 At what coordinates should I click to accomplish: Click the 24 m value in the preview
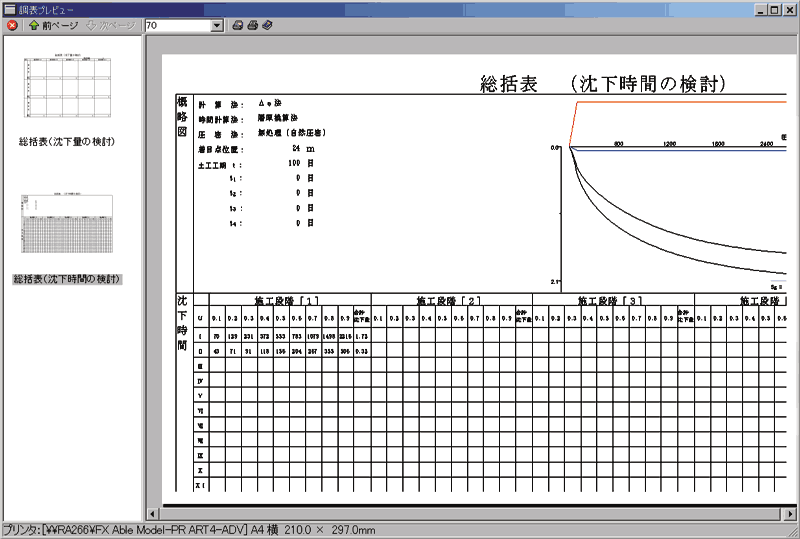[x=304, y=149]
